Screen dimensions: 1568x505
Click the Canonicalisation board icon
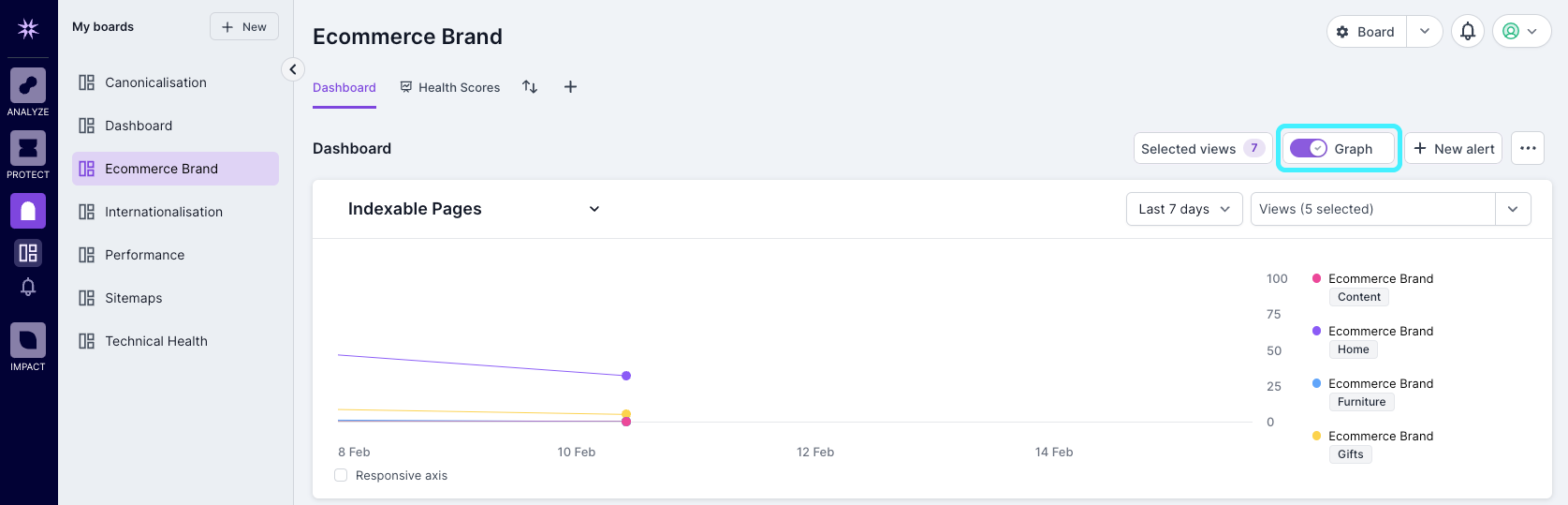click(87, 82)
